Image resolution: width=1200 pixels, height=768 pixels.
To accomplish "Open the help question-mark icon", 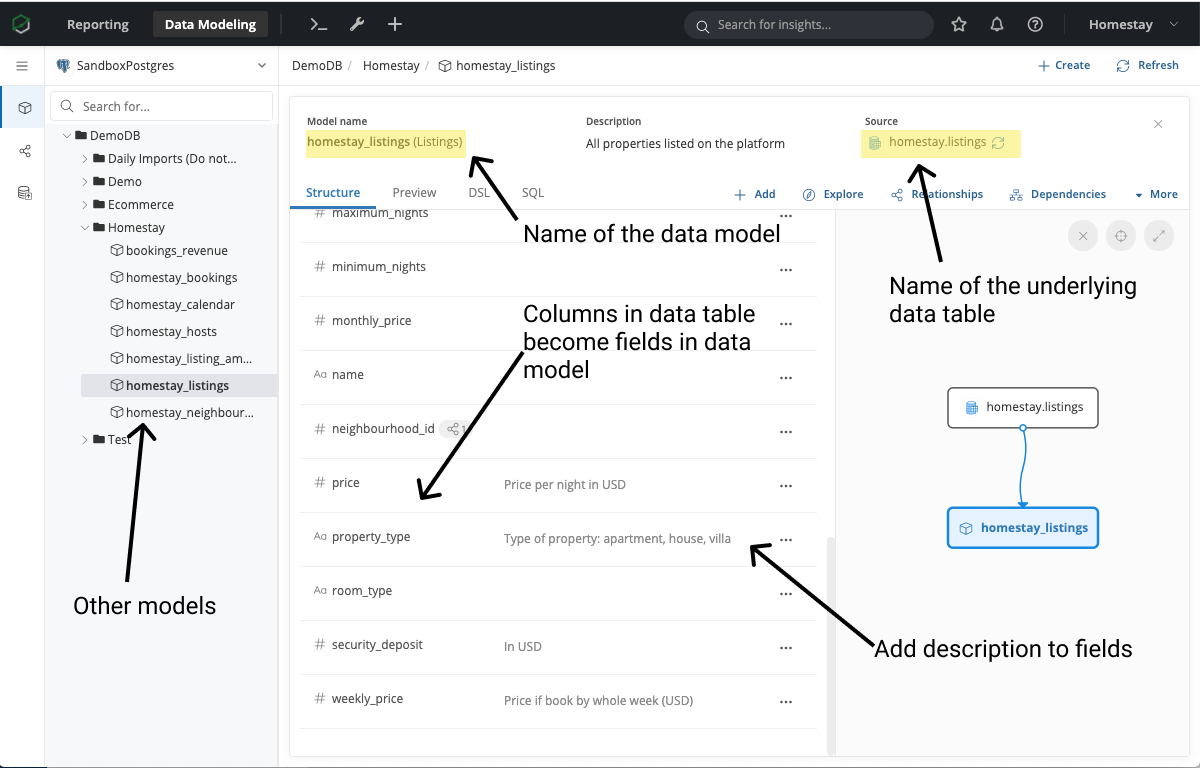I will click(1035, 24).
